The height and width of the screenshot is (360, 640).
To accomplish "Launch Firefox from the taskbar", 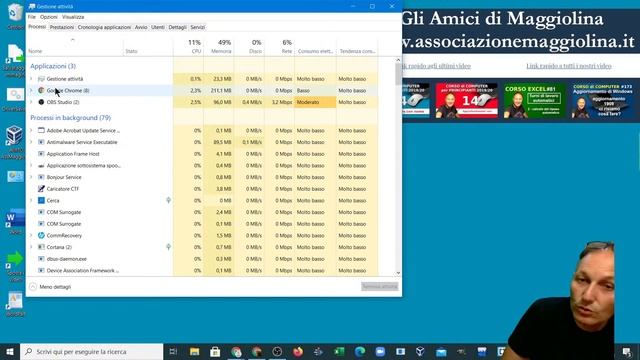I will (298, 351).
